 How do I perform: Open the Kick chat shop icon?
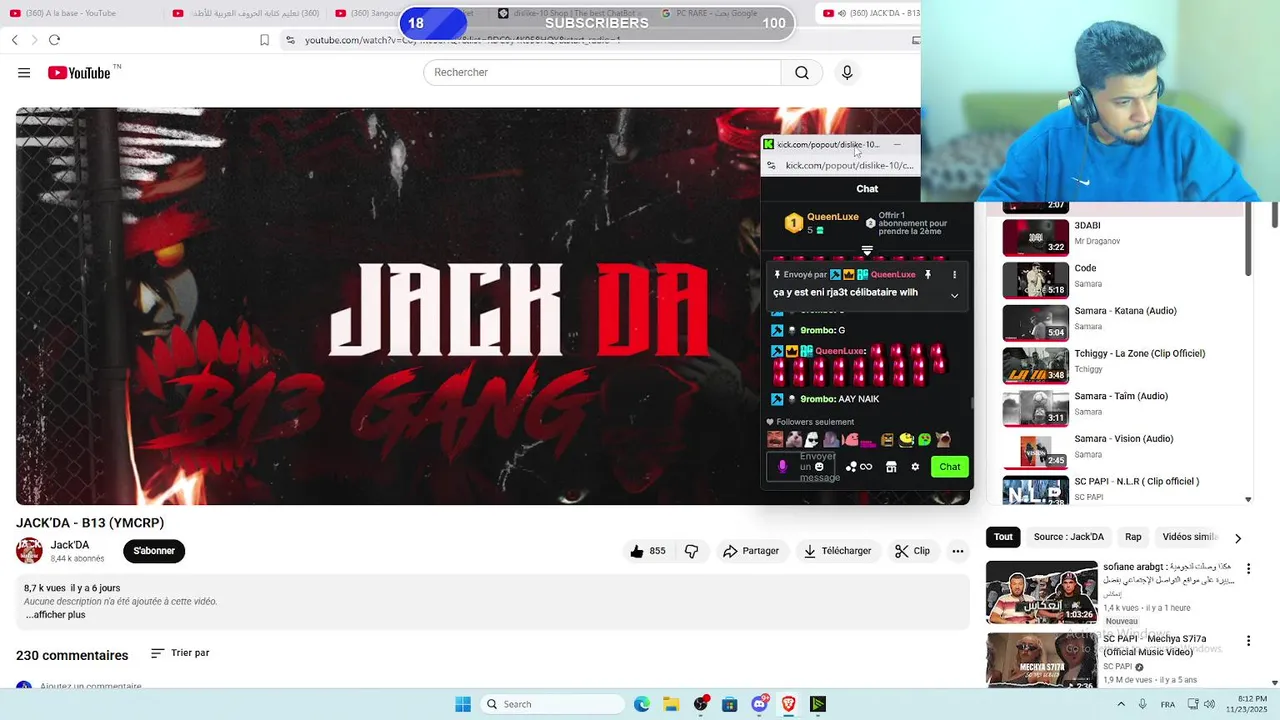click(x=891, y=467)
